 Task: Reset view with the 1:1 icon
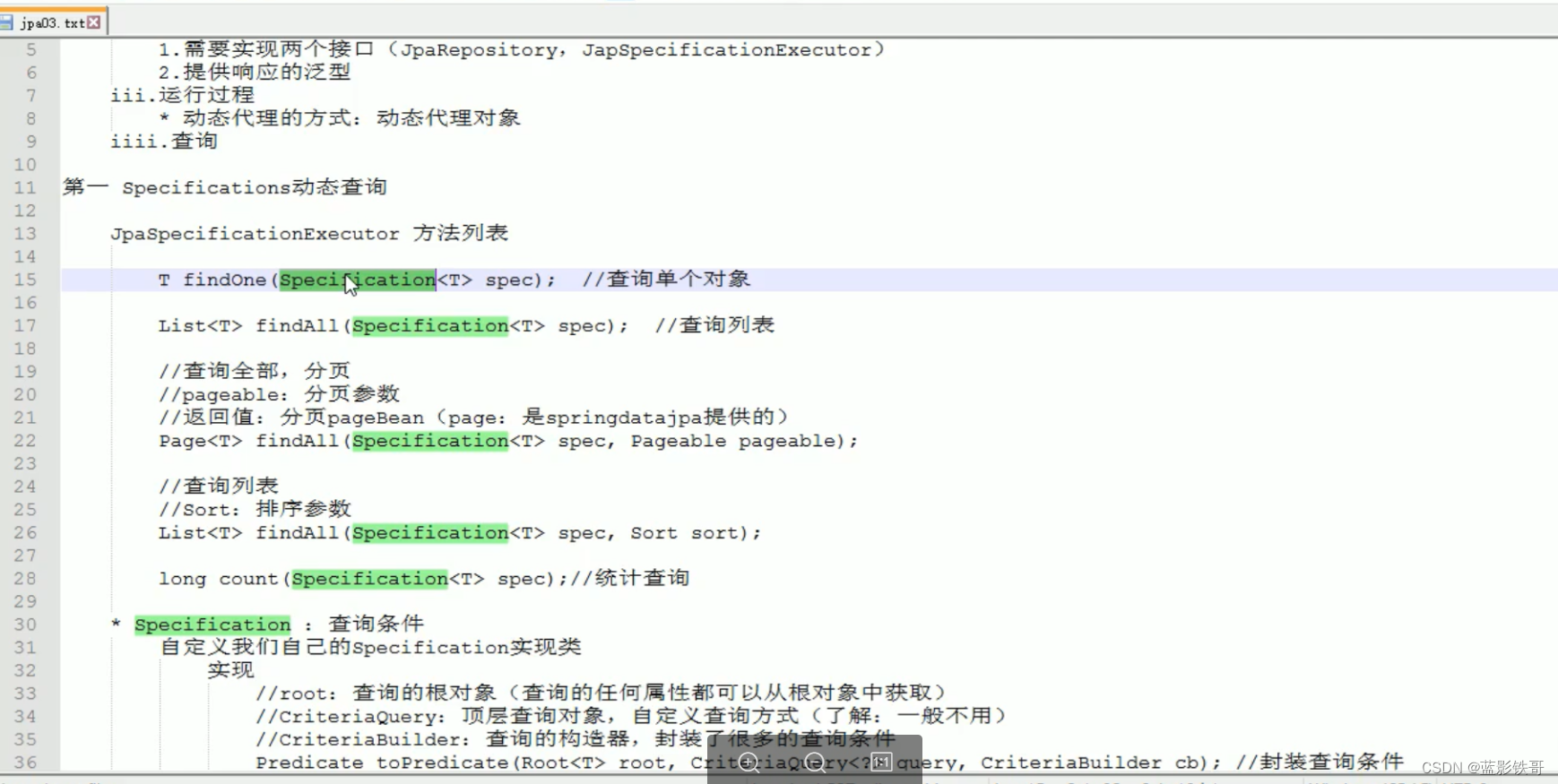pos(881,762)
